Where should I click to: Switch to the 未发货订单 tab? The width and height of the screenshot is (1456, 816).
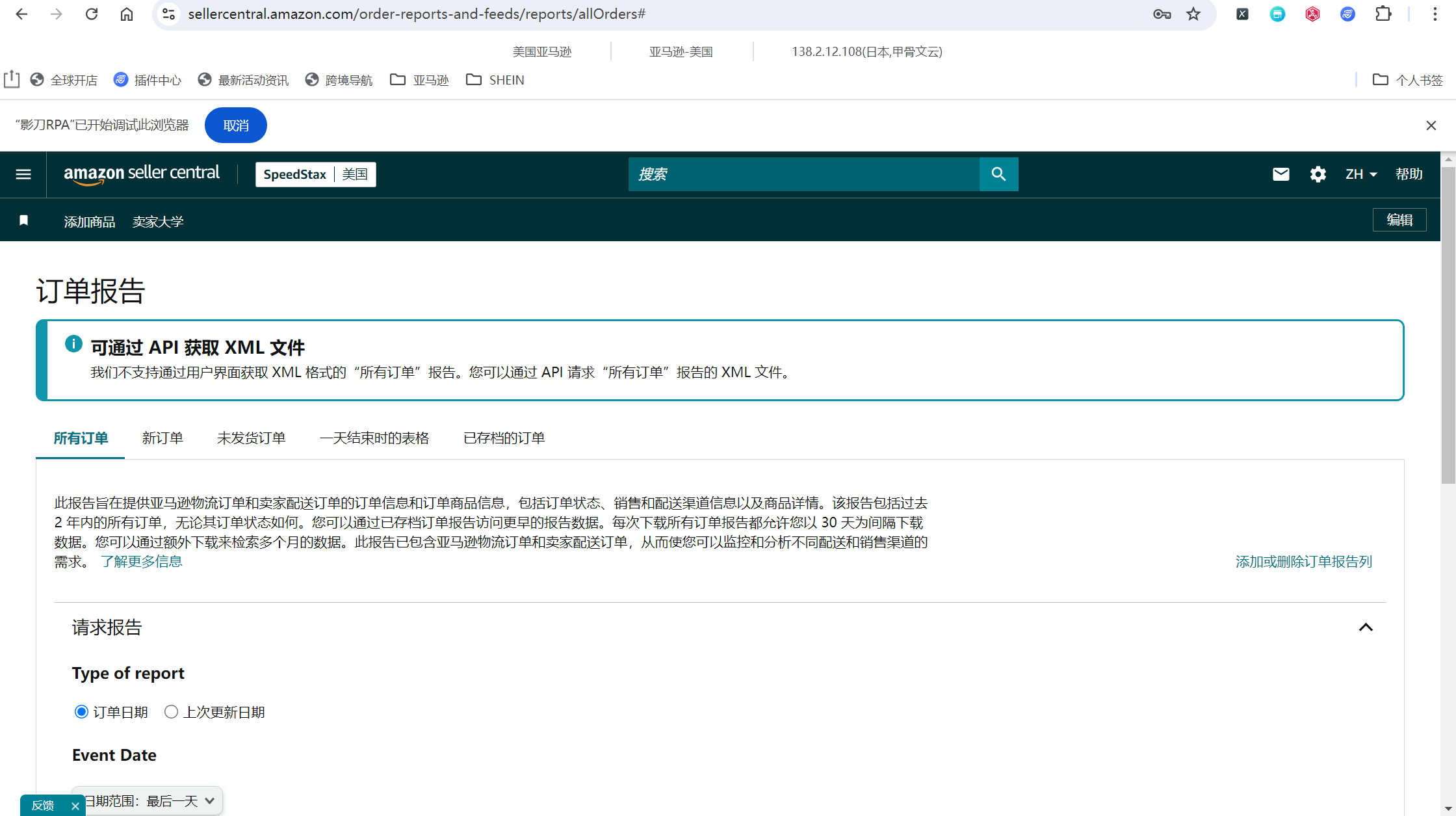click(x=251, y=438)
